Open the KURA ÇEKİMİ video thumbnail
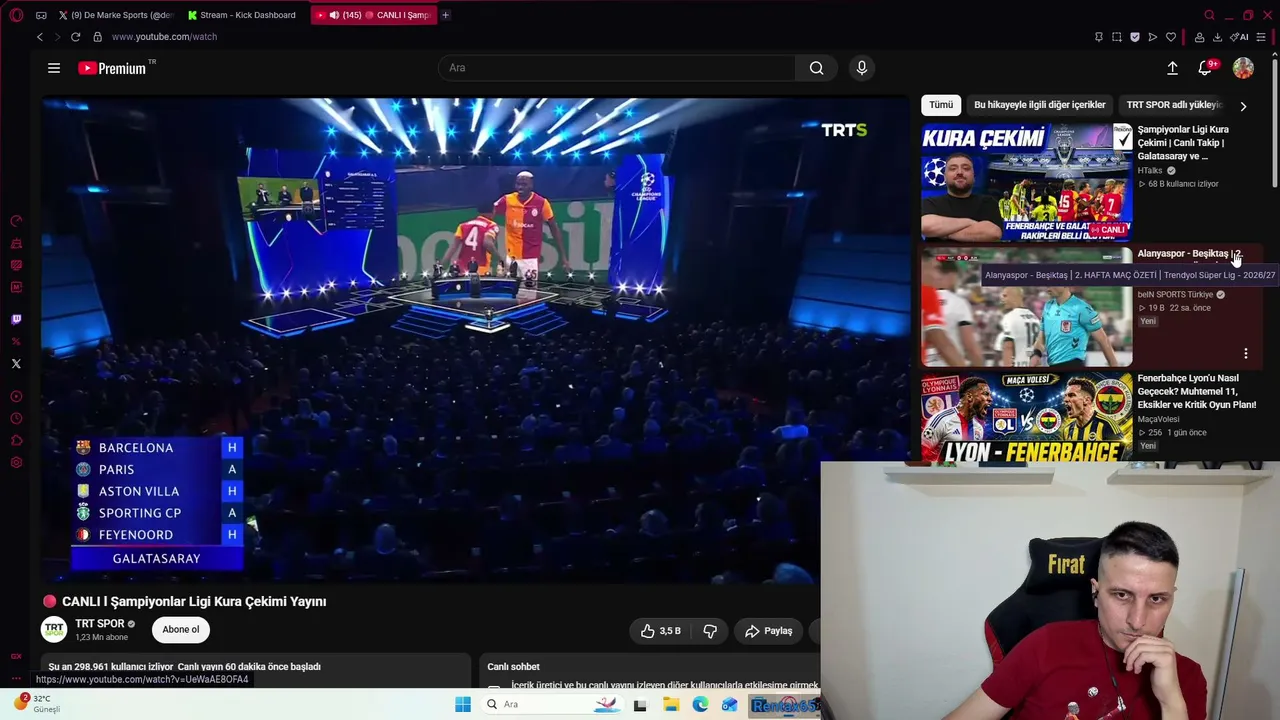The width and height of the screenshot is (1280, 720). pos(1027,183)
